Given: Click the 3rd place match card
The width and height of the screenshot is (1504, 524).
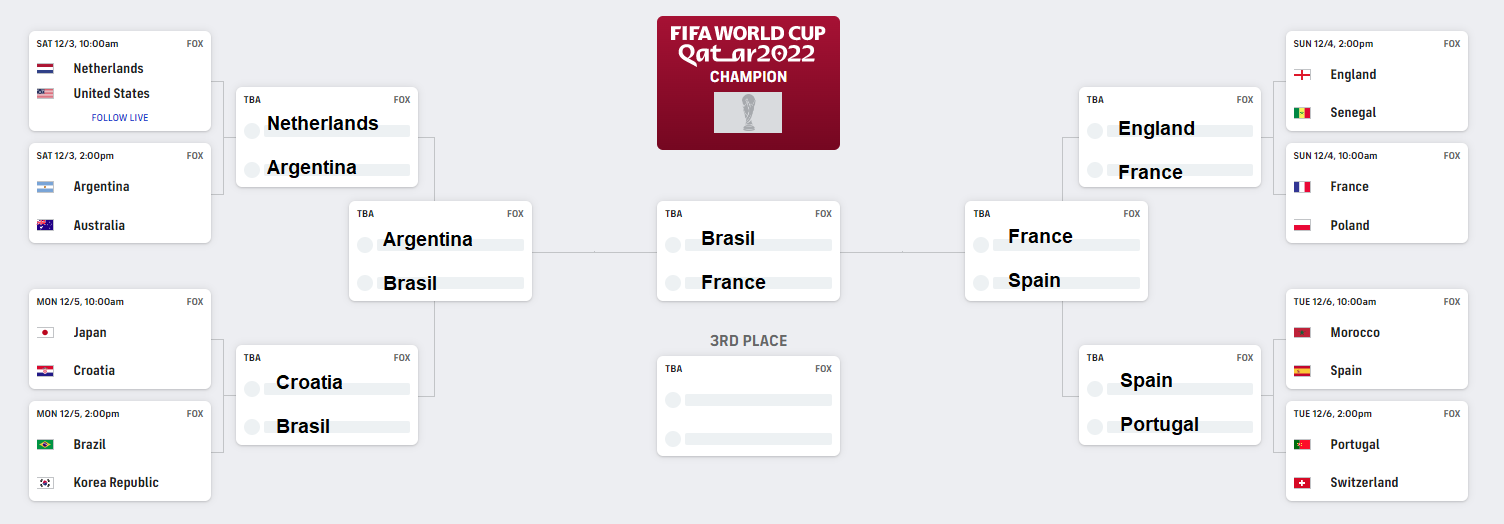Looking at the screenshot, I should point(748,406).
